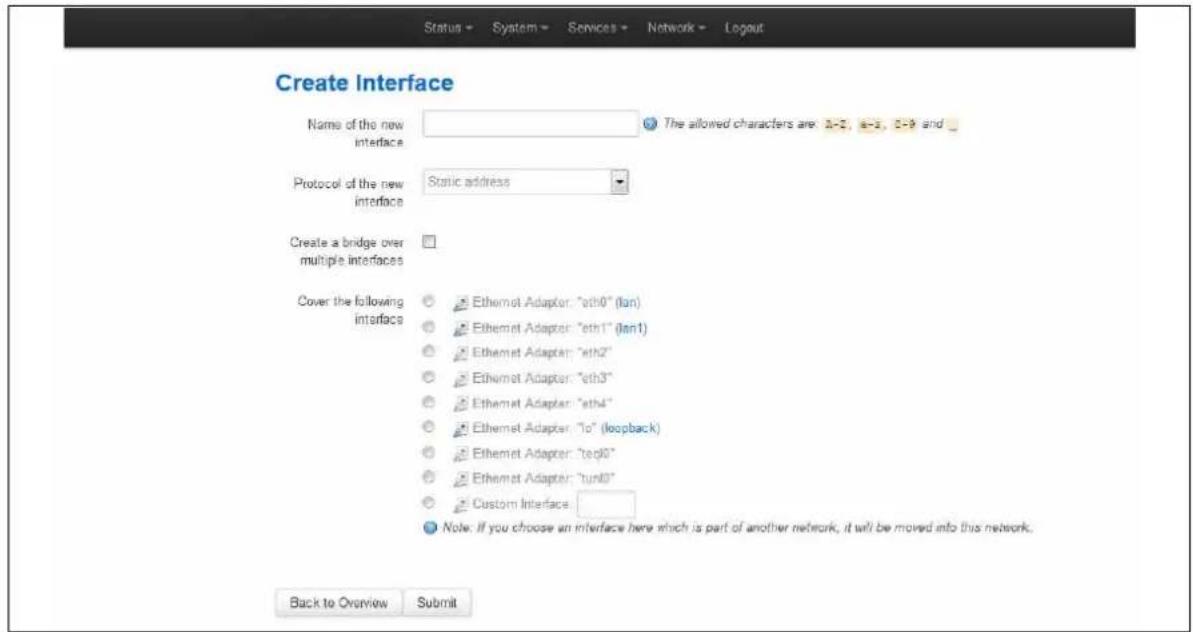The image size is (1193, 632).
Task: Open the Protocol Static address dropdown
Action: 528,183
